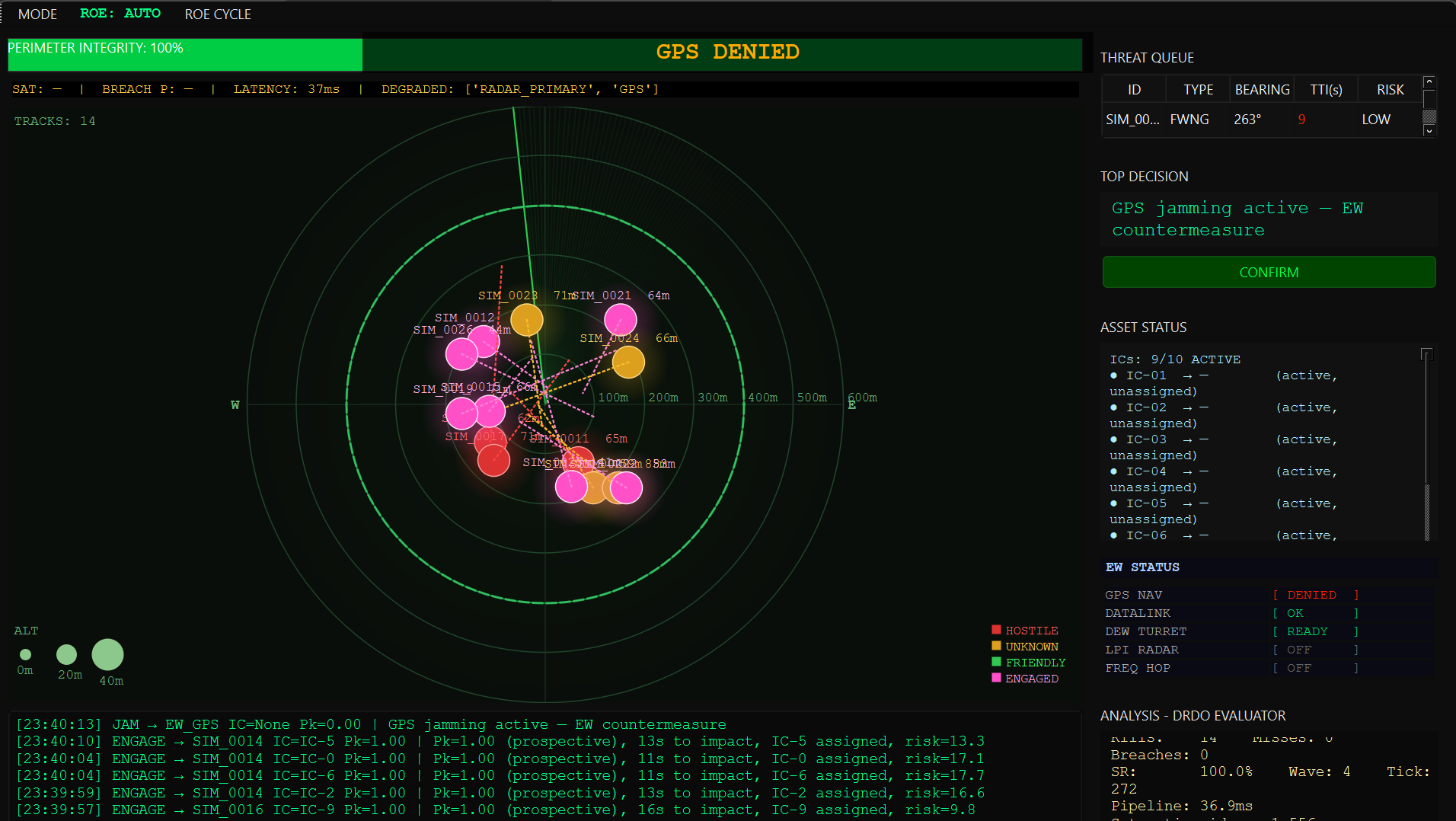The image size is (1456, 821).
Task: Sort threat queue by RISK column
Action: click(1390, 90)
